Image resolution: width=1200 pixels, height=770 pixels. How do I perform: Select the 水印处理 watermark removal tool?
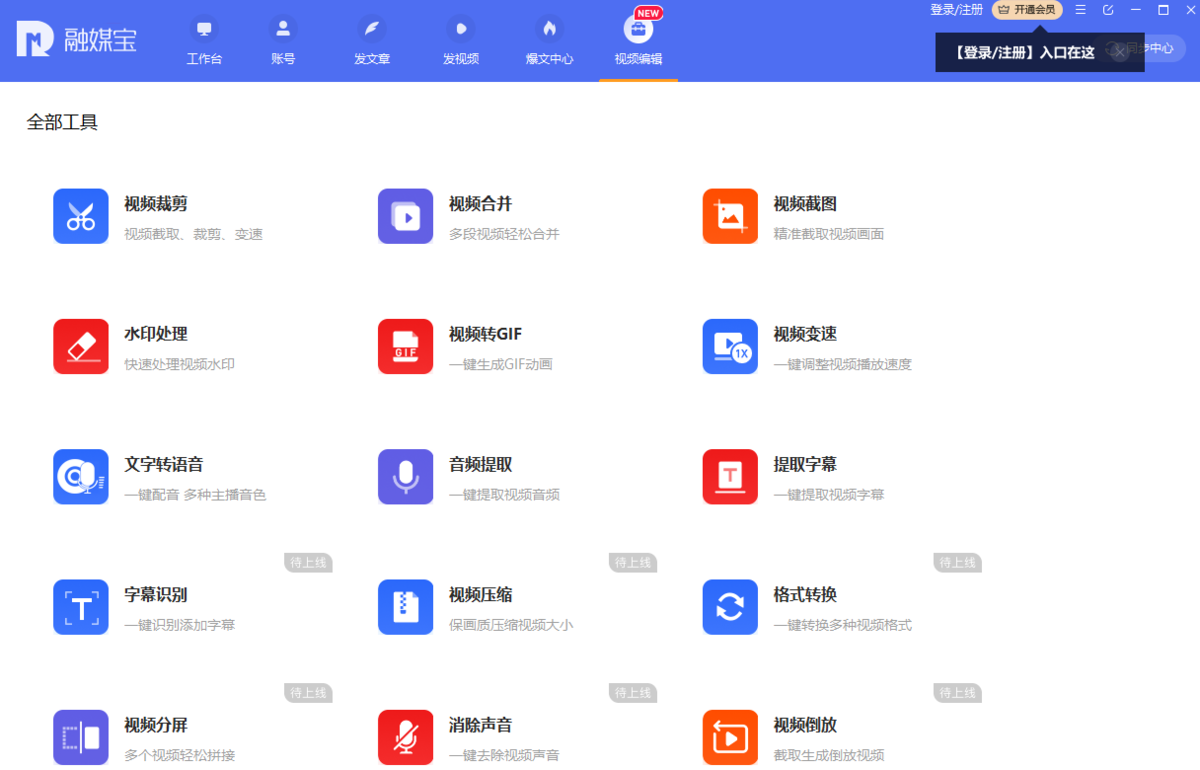pos(140,346)
